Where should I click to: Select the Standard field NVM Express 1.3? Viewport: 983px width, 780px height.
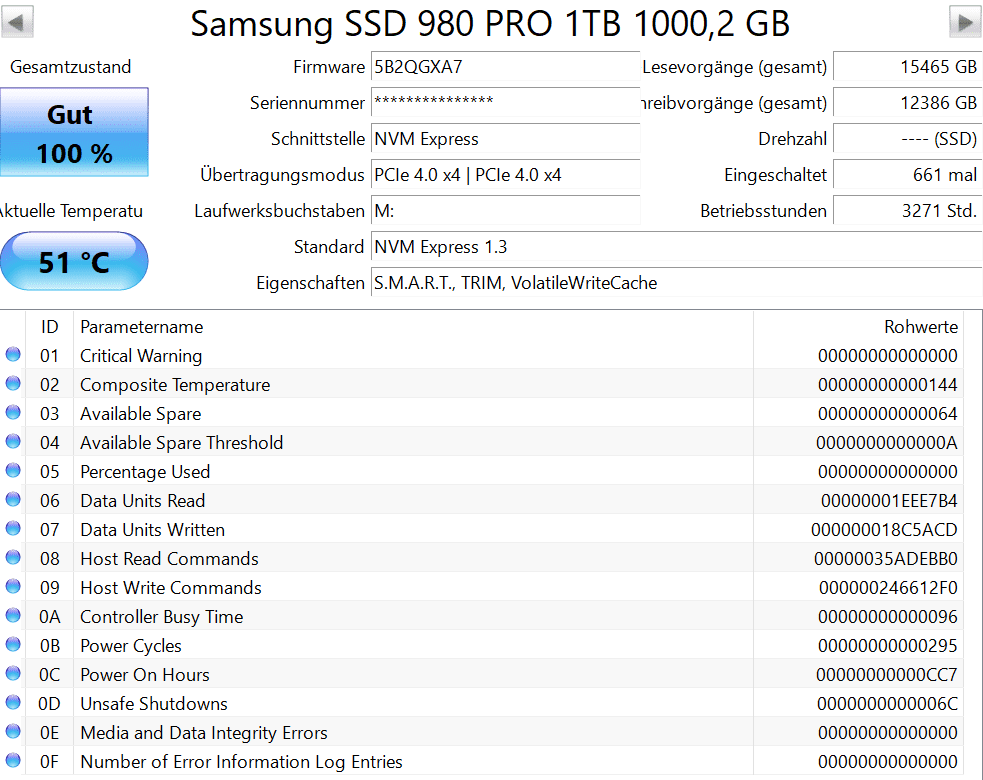(676, 246)
